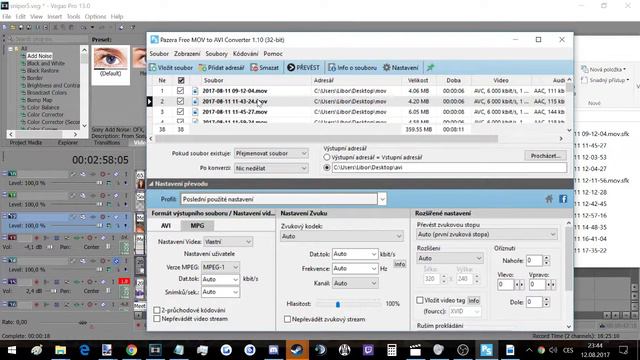
Task: Click the Info button next to Frekvence
Action: pyautogui.click(x=400, y=264)
